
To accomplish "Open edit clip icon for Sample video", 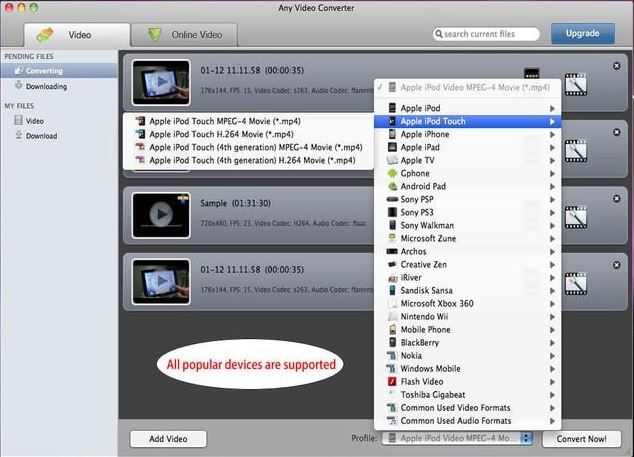I will 576,217.
